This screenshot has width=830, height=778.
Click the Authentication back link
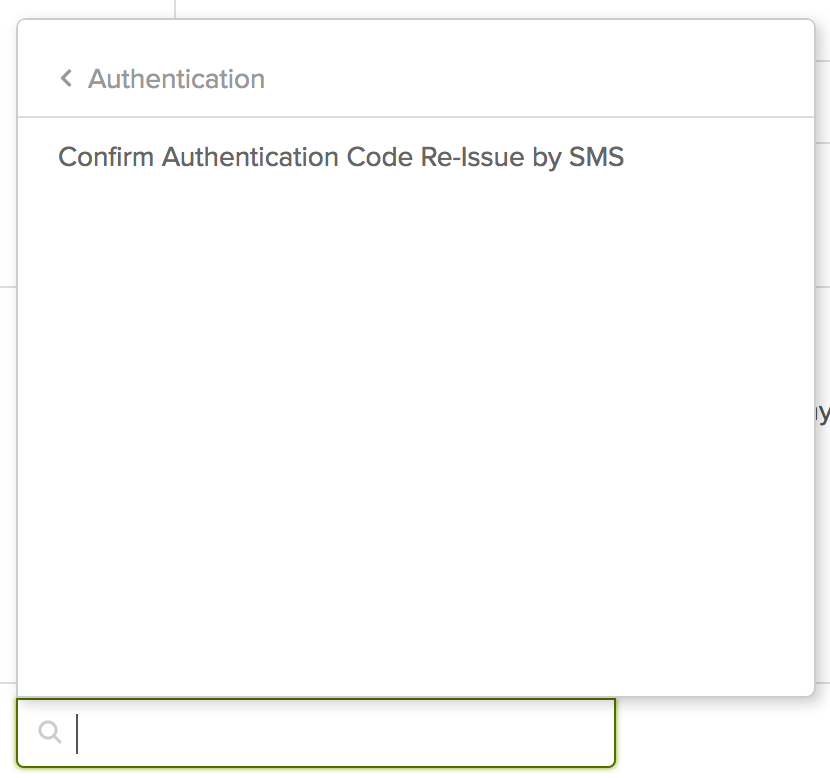[162, 79]
